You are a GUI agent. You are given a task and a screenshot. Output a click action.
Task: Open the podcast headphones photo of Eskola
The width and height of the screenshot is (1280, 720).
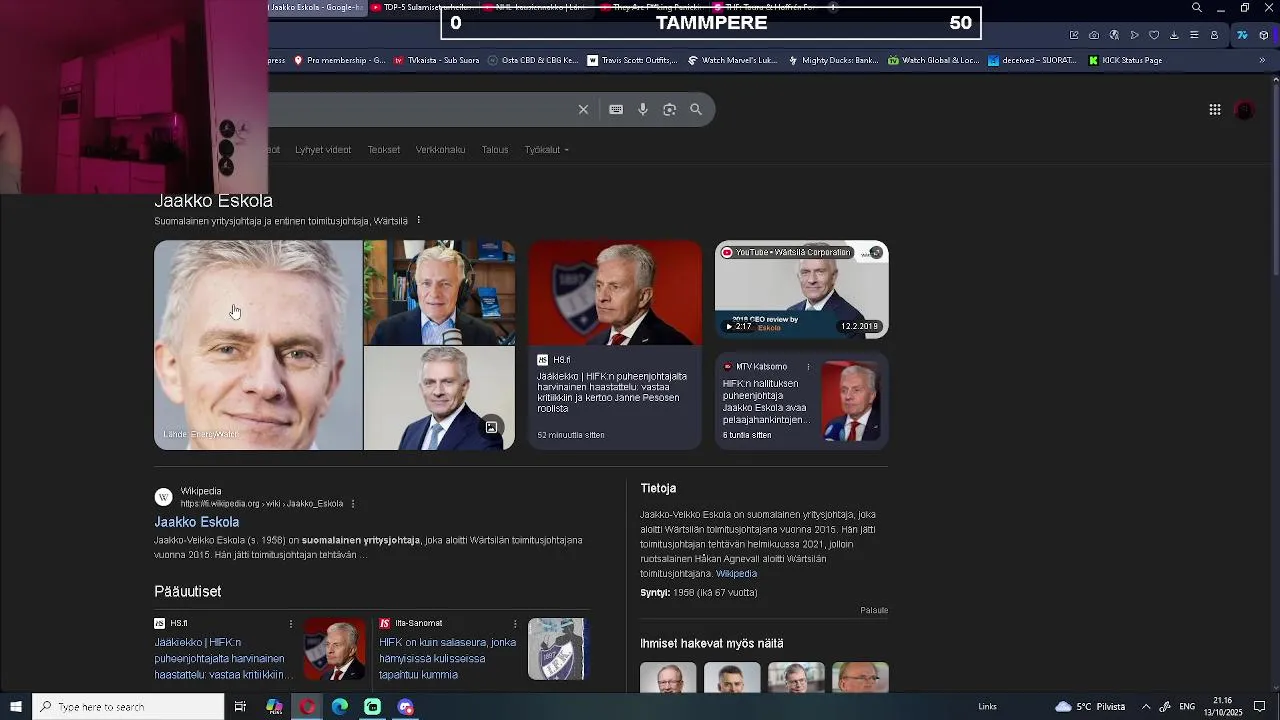(440, 292)
